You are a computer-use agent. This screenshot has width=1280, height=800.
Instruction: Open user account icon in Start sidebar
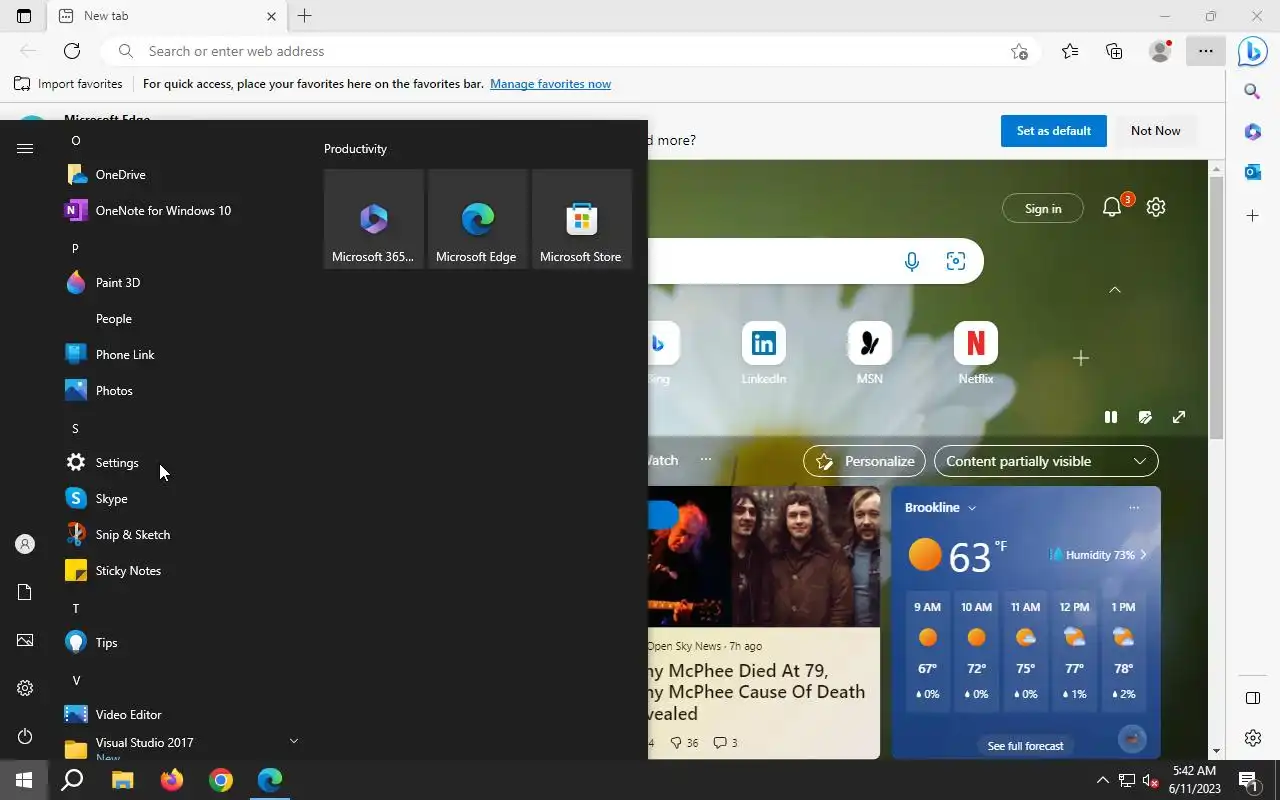(x=25, y=544)
